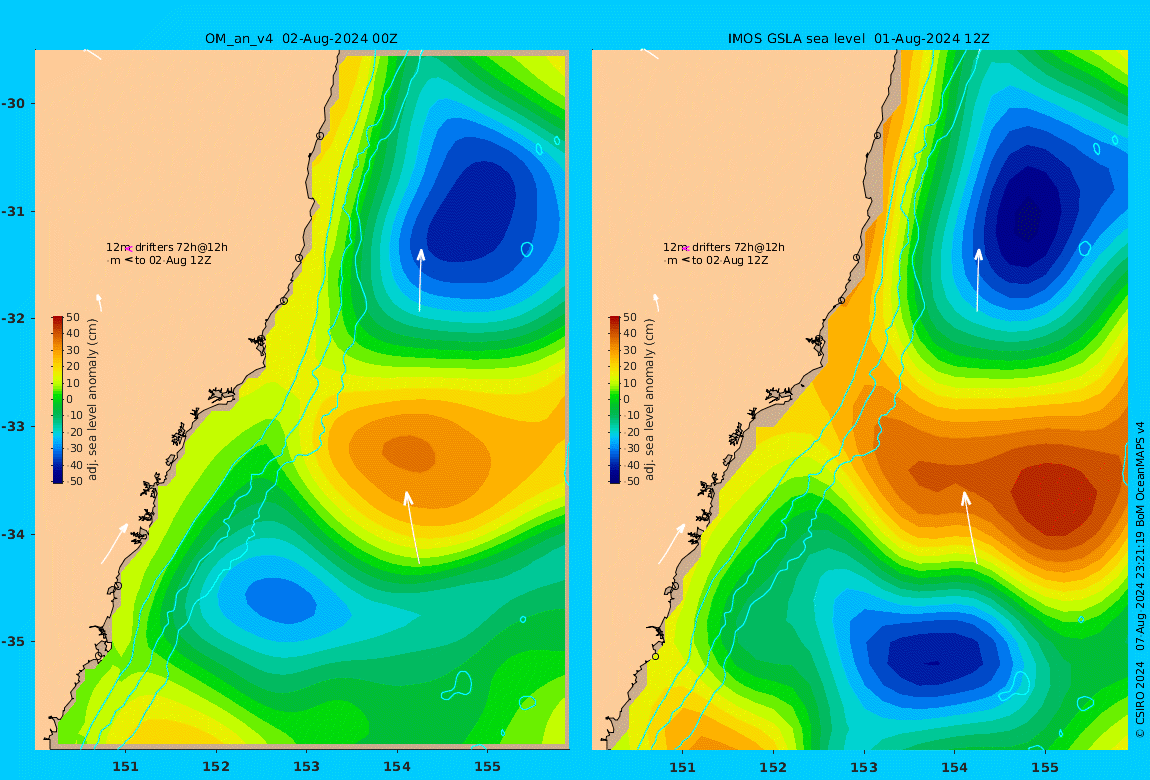Select longitude '153' under the left map

coord(307,767)
